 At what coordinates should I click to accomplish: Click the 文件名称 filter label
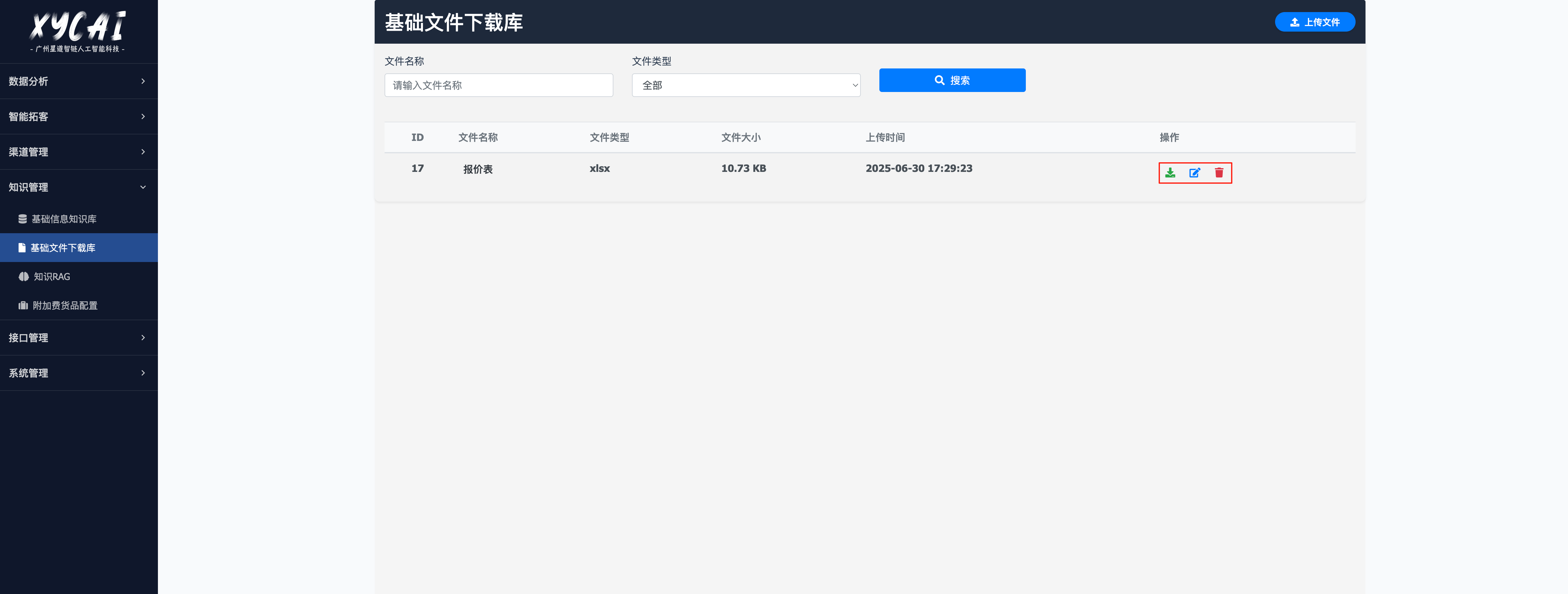click(x=404, y=61)
